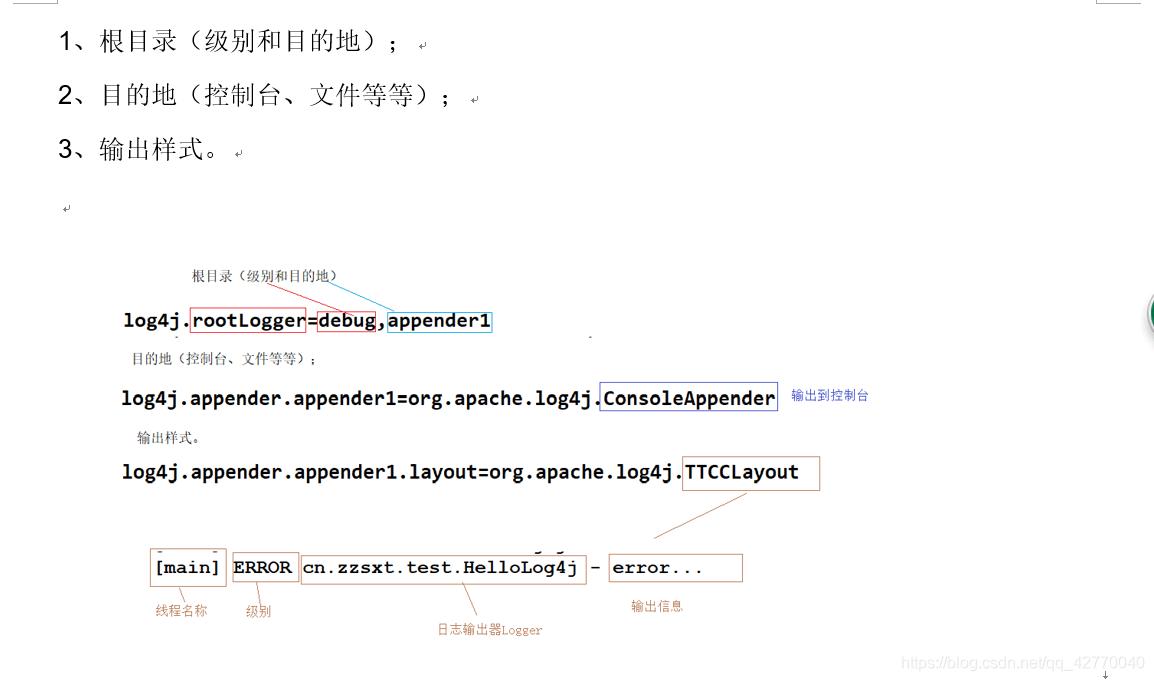Click the line '1、根目录（级别和目的地）；'
The image size is (1154, 681).
(228, 41)
